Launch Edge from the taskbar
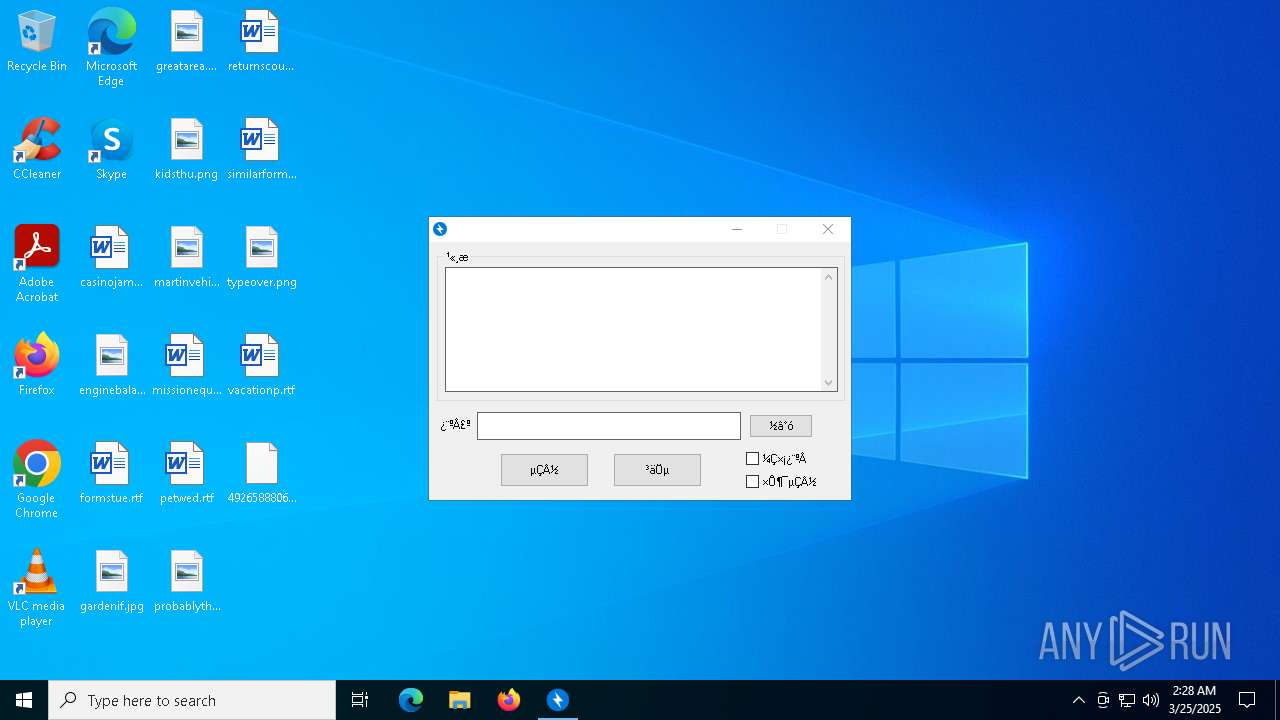Image resolution: width=1280 pixels, height=720 pixels. coord(411,700)
